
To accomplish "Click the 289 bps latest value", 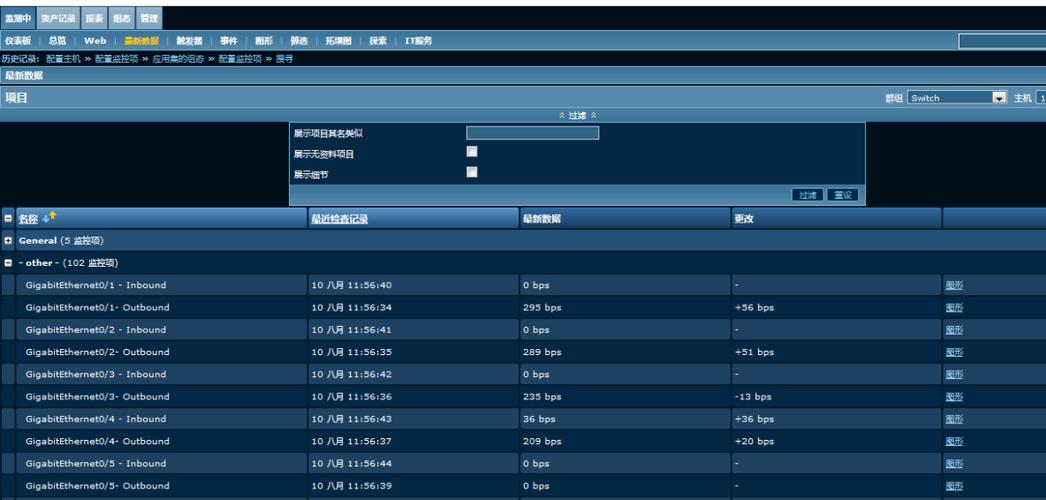I will coord(542,352).
